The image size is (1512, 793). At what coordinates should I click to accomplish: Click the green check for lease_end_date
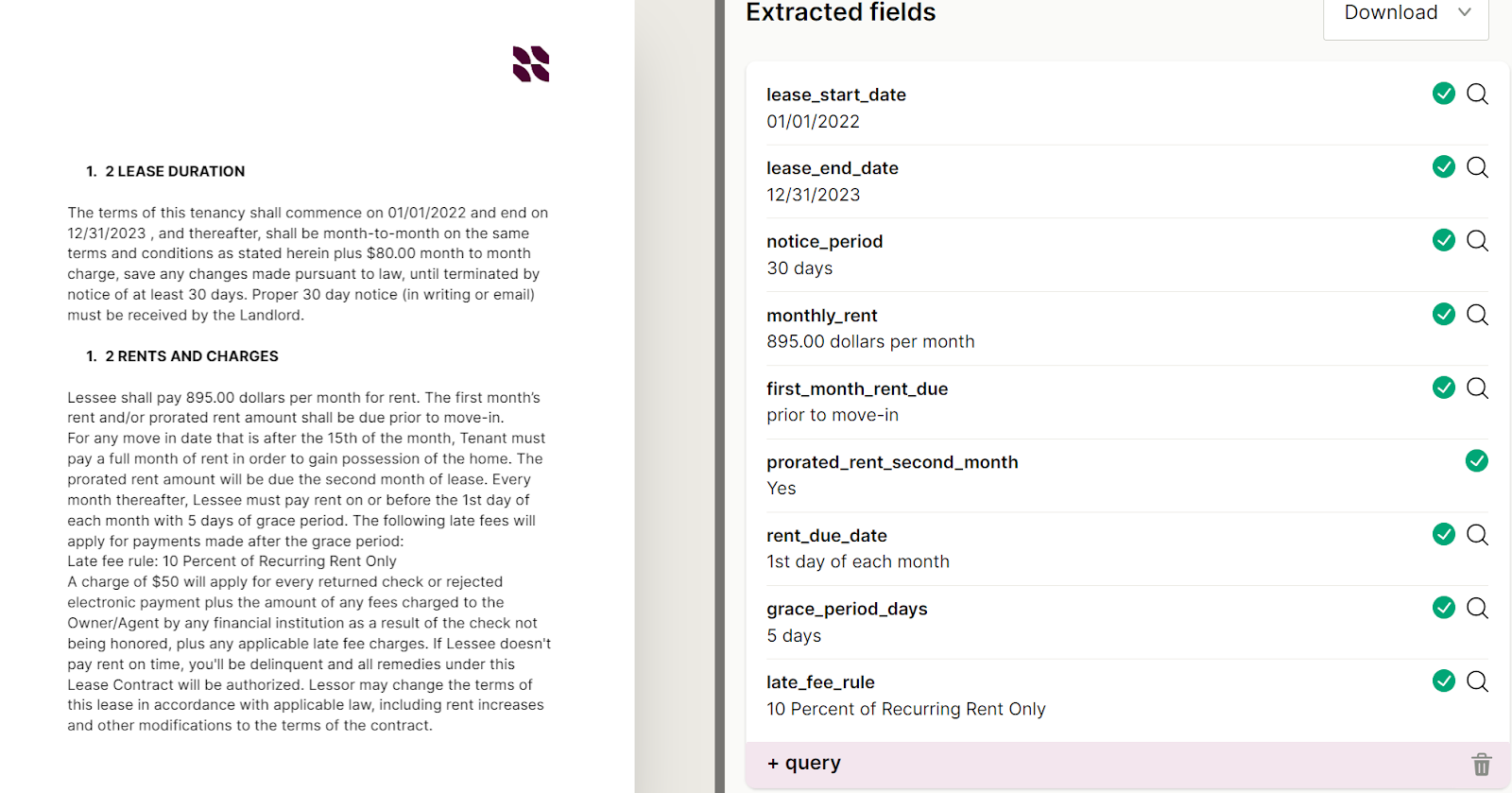[1444, 166]
